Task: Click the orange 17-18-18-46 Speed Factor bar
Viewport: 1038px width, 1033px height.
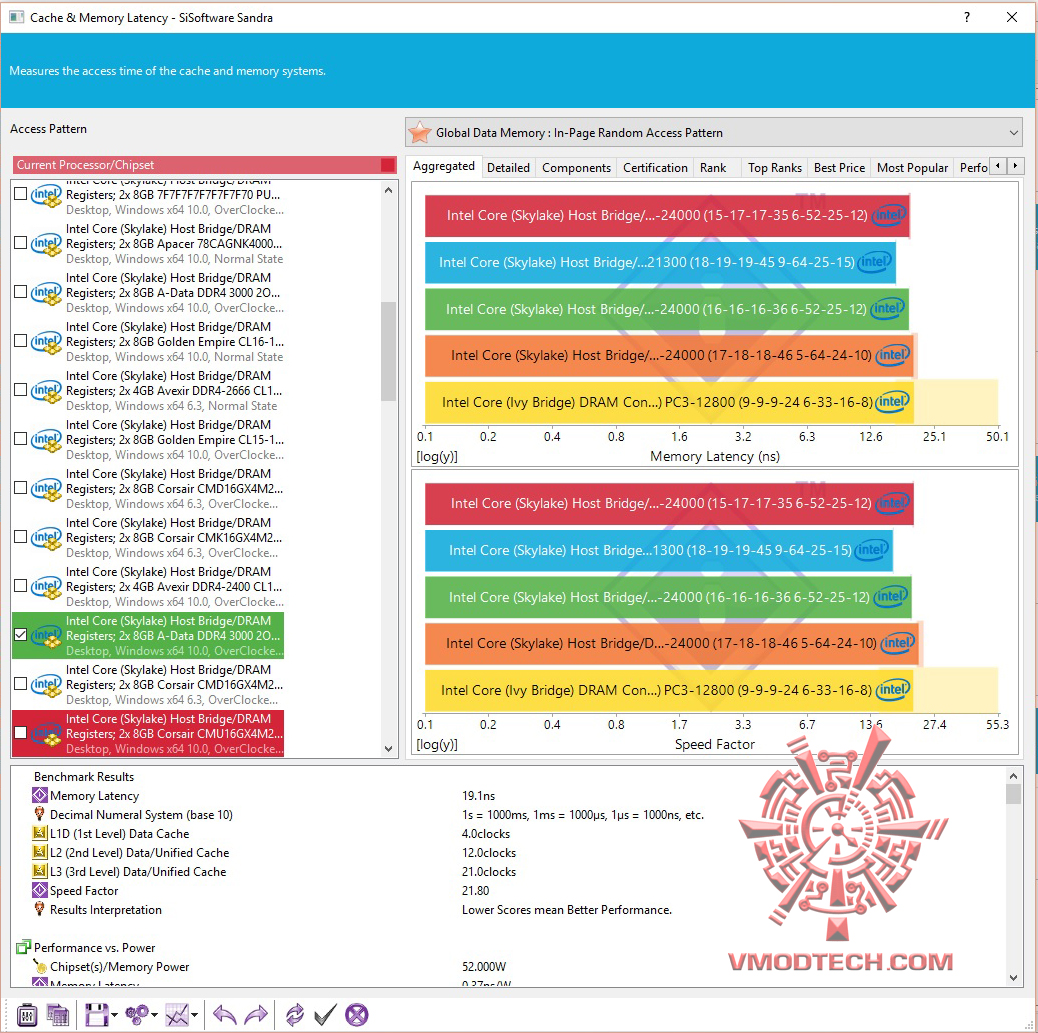Action: pyautogui.click(x=671, y=643)
